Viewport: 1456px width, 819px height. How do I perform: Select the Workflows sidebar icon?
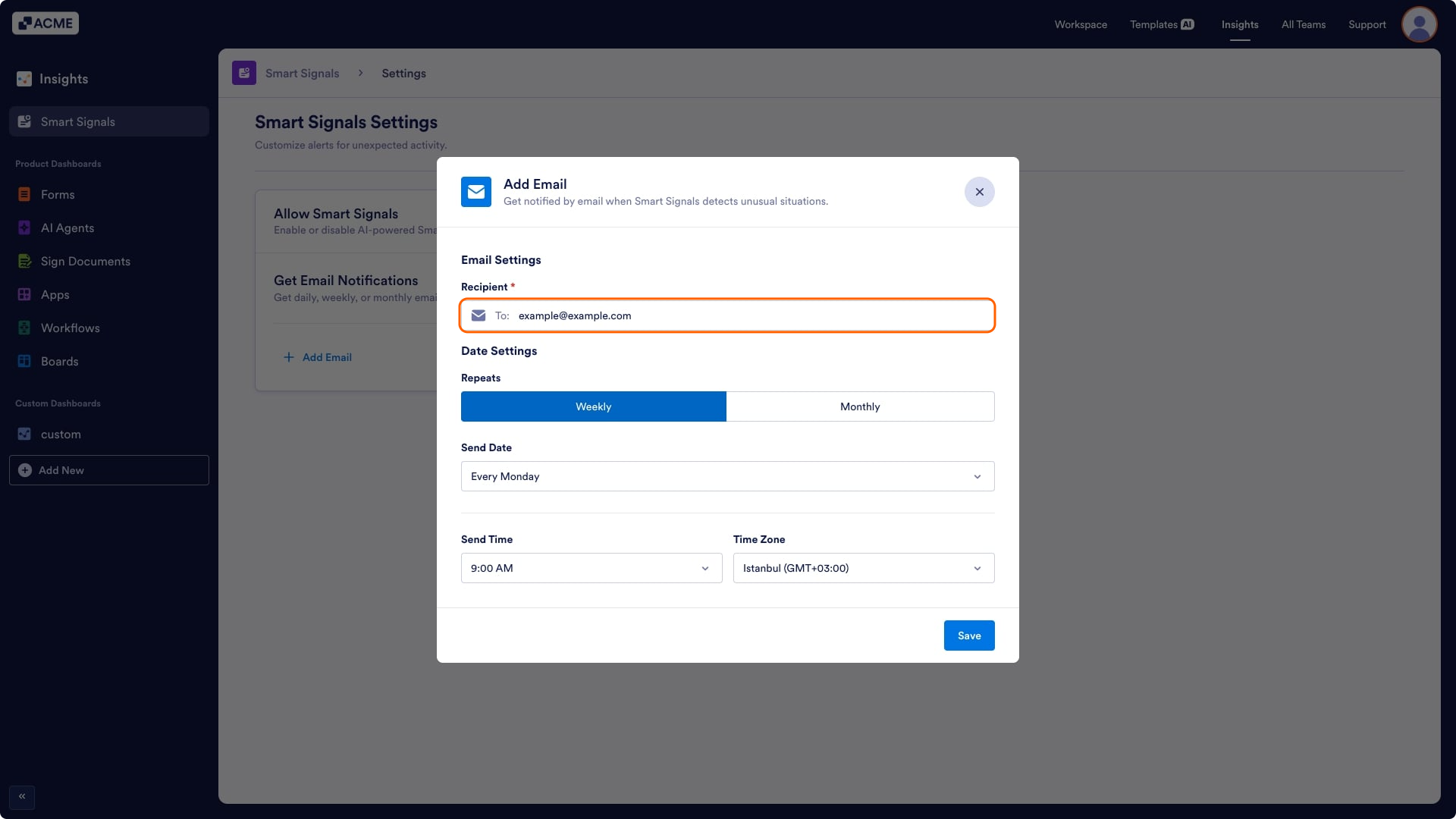click(24, 328)
